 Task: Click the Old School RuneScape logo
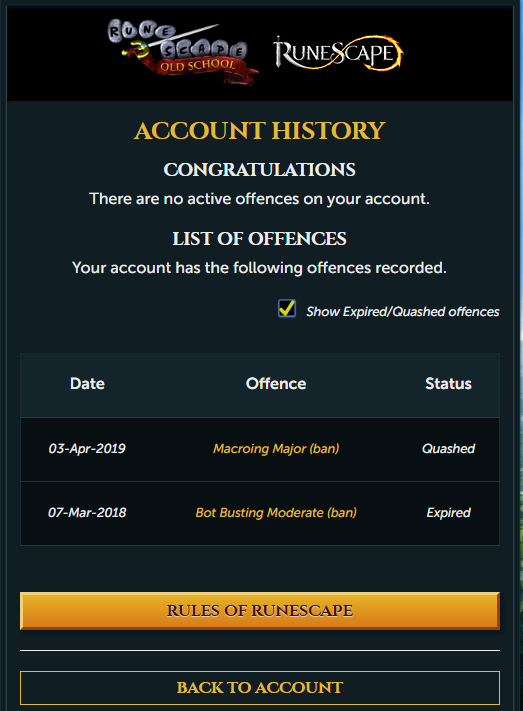(182, 51)
